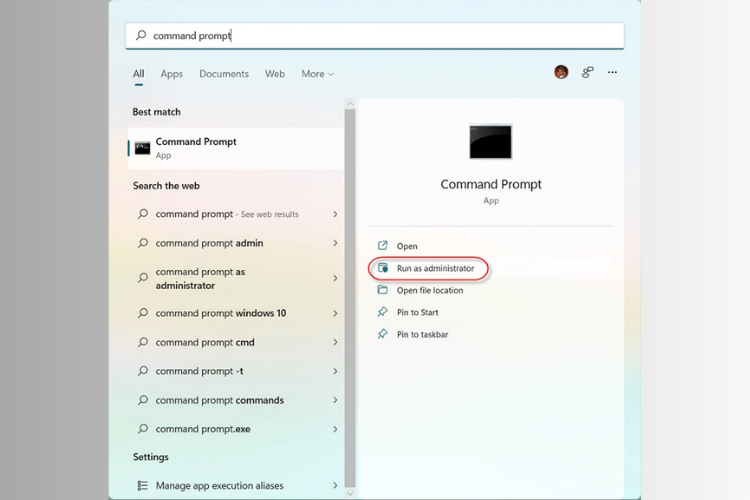Click search icon beside 'command prompt admin'
This screenshot has height=500, width=750.
click(x=143, y=243)
